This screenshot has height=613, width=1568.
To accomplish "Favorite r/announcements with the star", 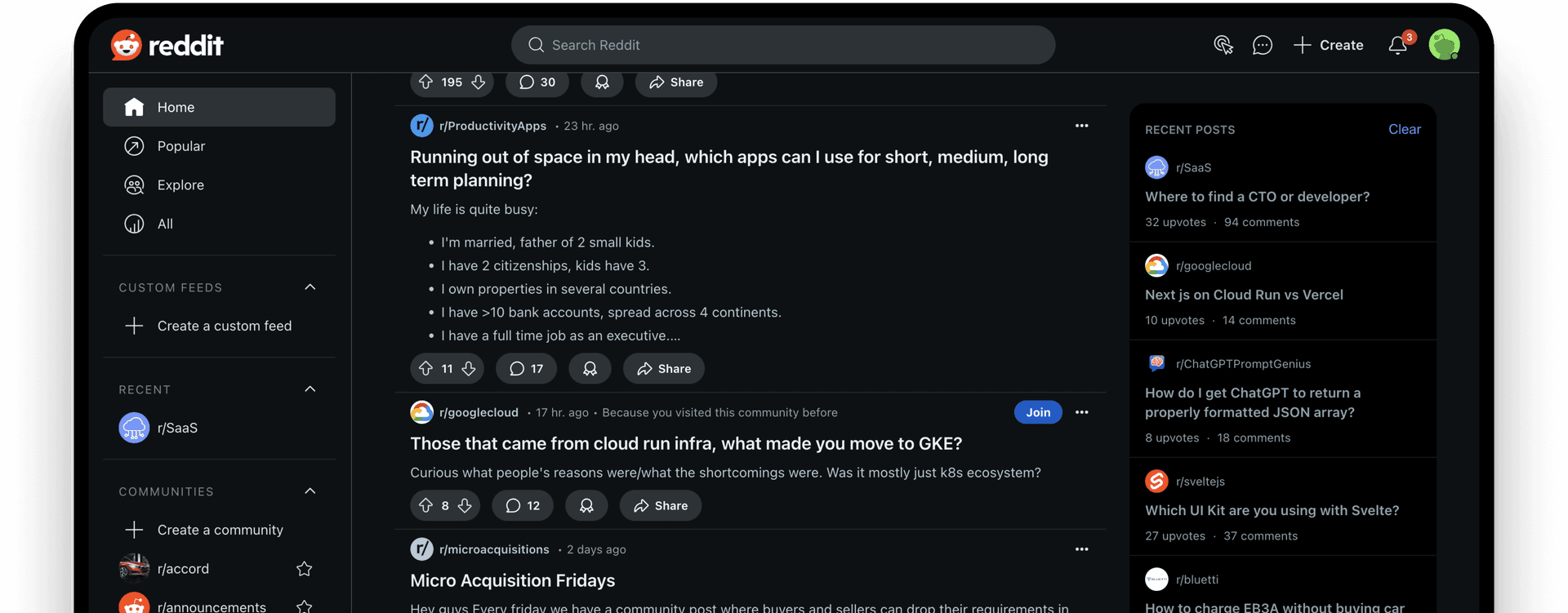I will pos(304,606).
